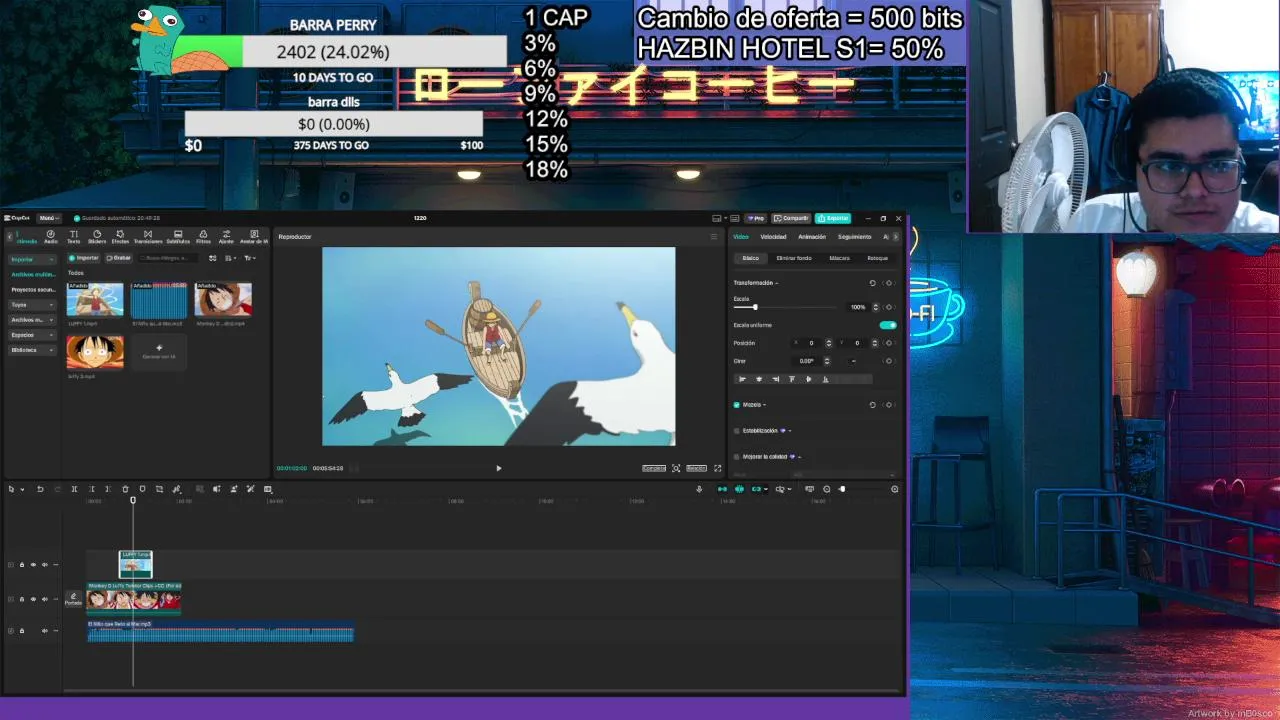1280x720 pixels.
Task: Select the Retoque sub-tab
Action: tap(877, 258)
